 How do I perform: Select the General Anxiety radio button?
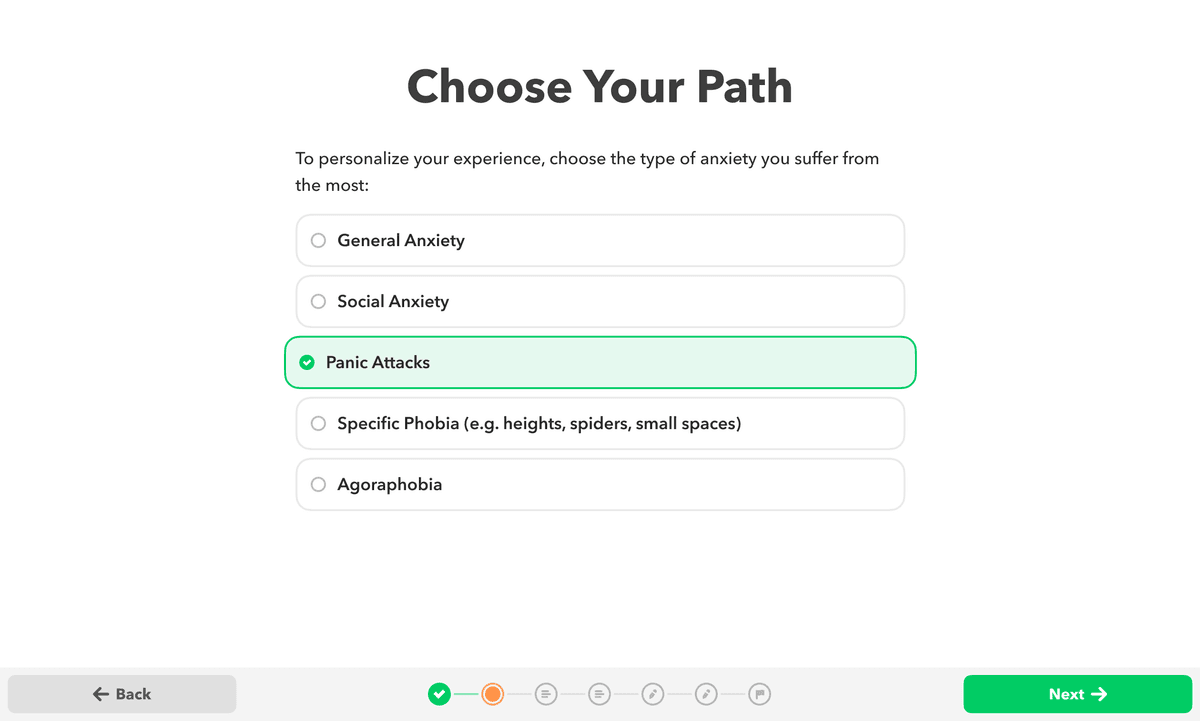[318, 240]
